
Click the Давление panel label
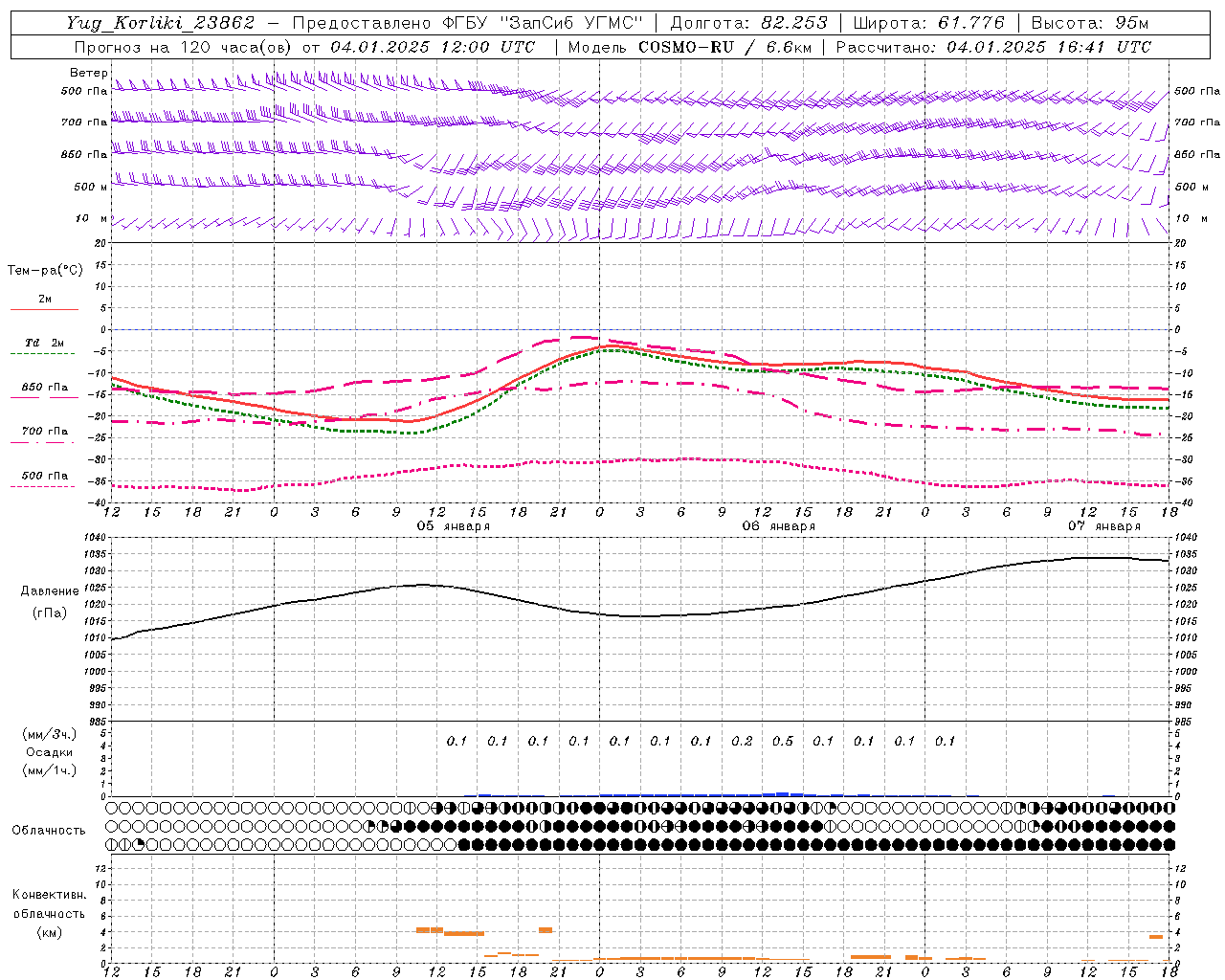pyautogui.click(x=50, y=591)
